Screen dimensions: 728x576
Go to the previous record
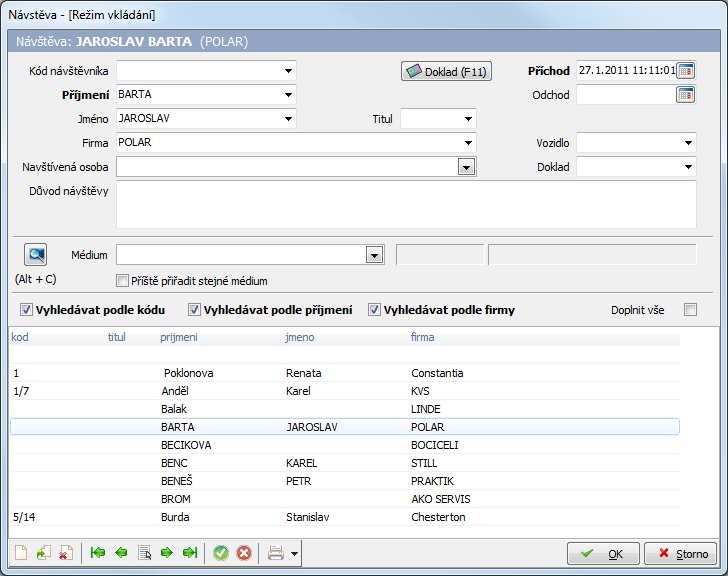121,552
